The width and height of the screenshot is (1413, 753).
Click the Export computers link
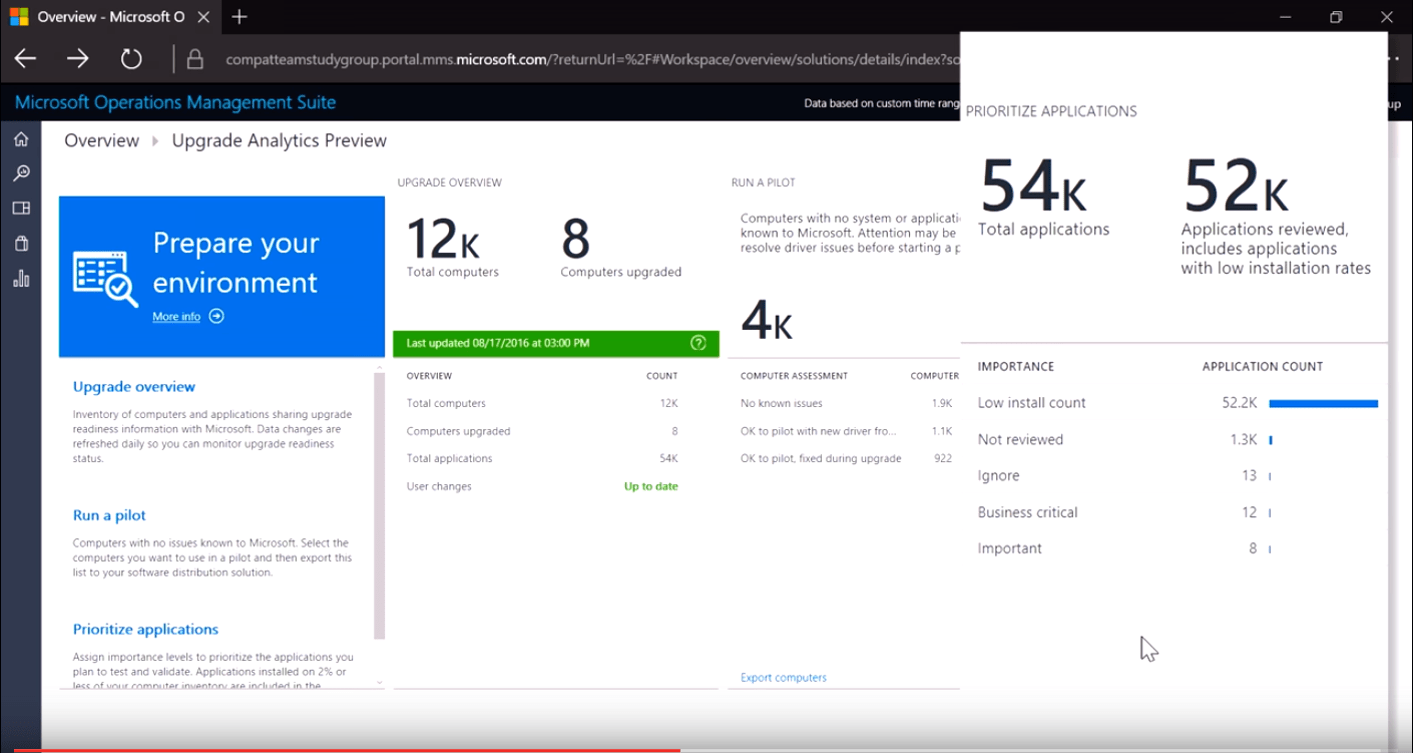click(783, 677)
